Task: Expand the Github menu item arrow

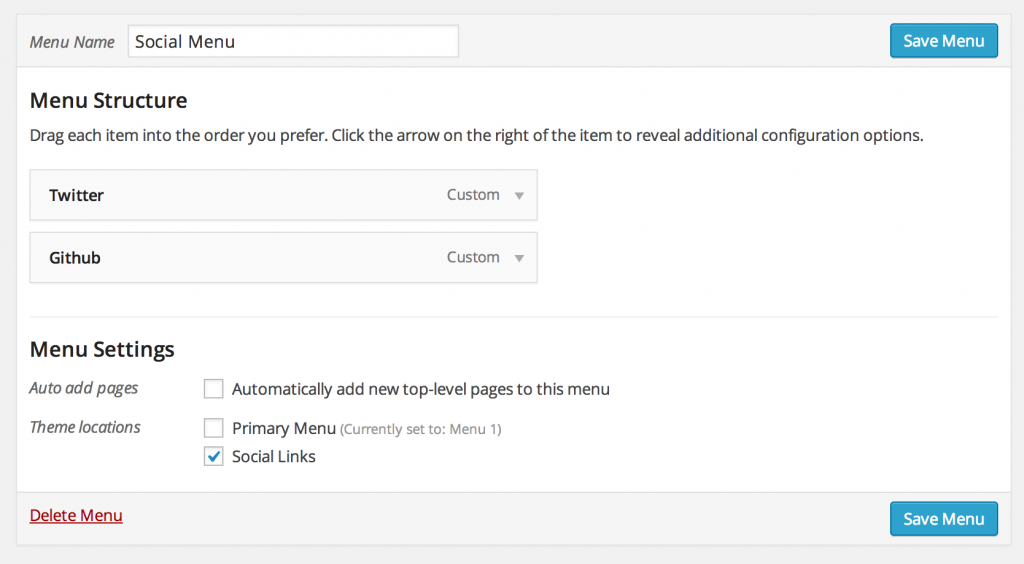Action: (519, 258)
